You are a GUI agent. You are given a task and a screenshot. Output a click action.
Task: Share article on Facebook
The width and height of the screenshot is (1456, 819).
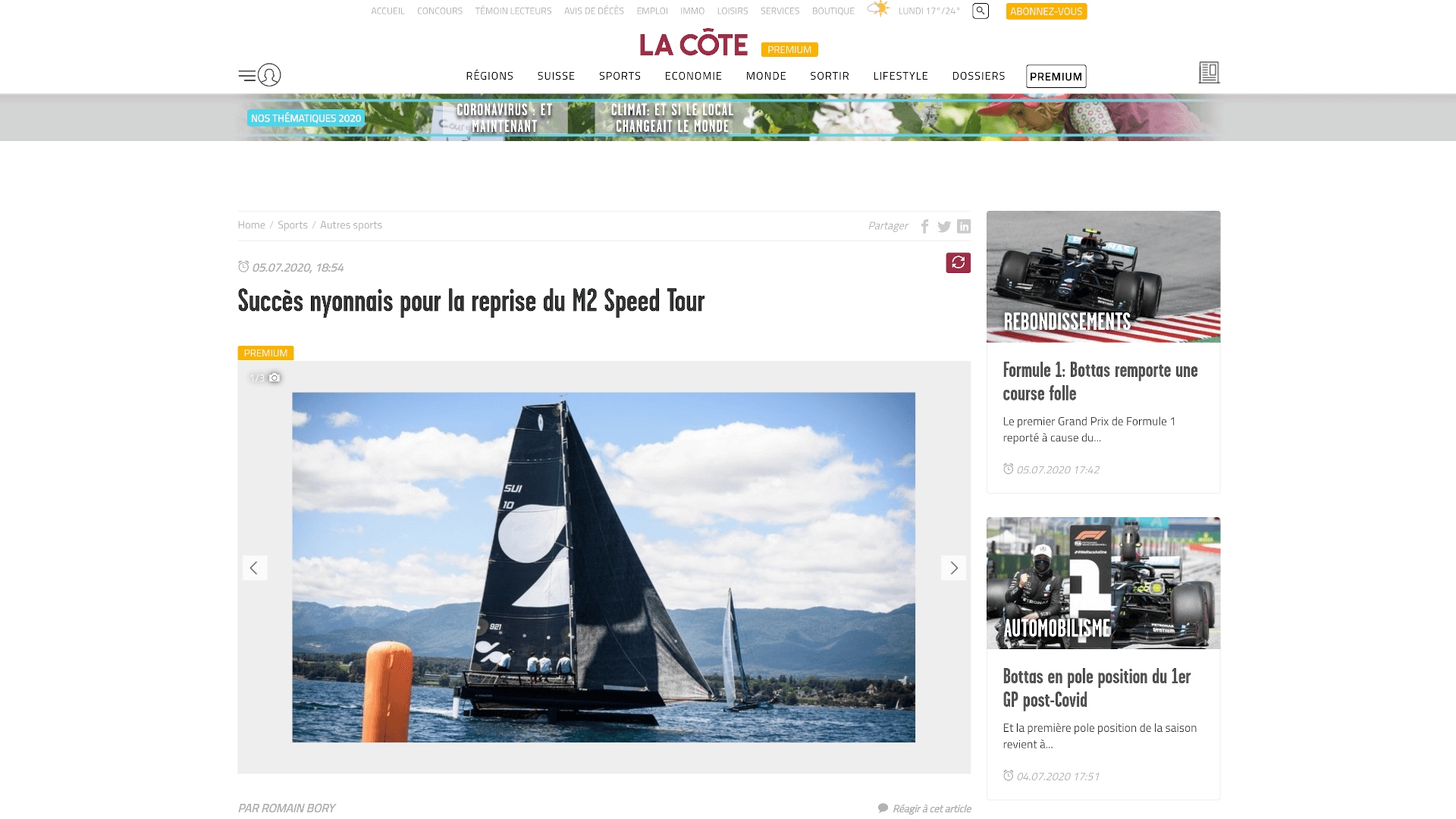pyautogui.click(x=924, y=226)
